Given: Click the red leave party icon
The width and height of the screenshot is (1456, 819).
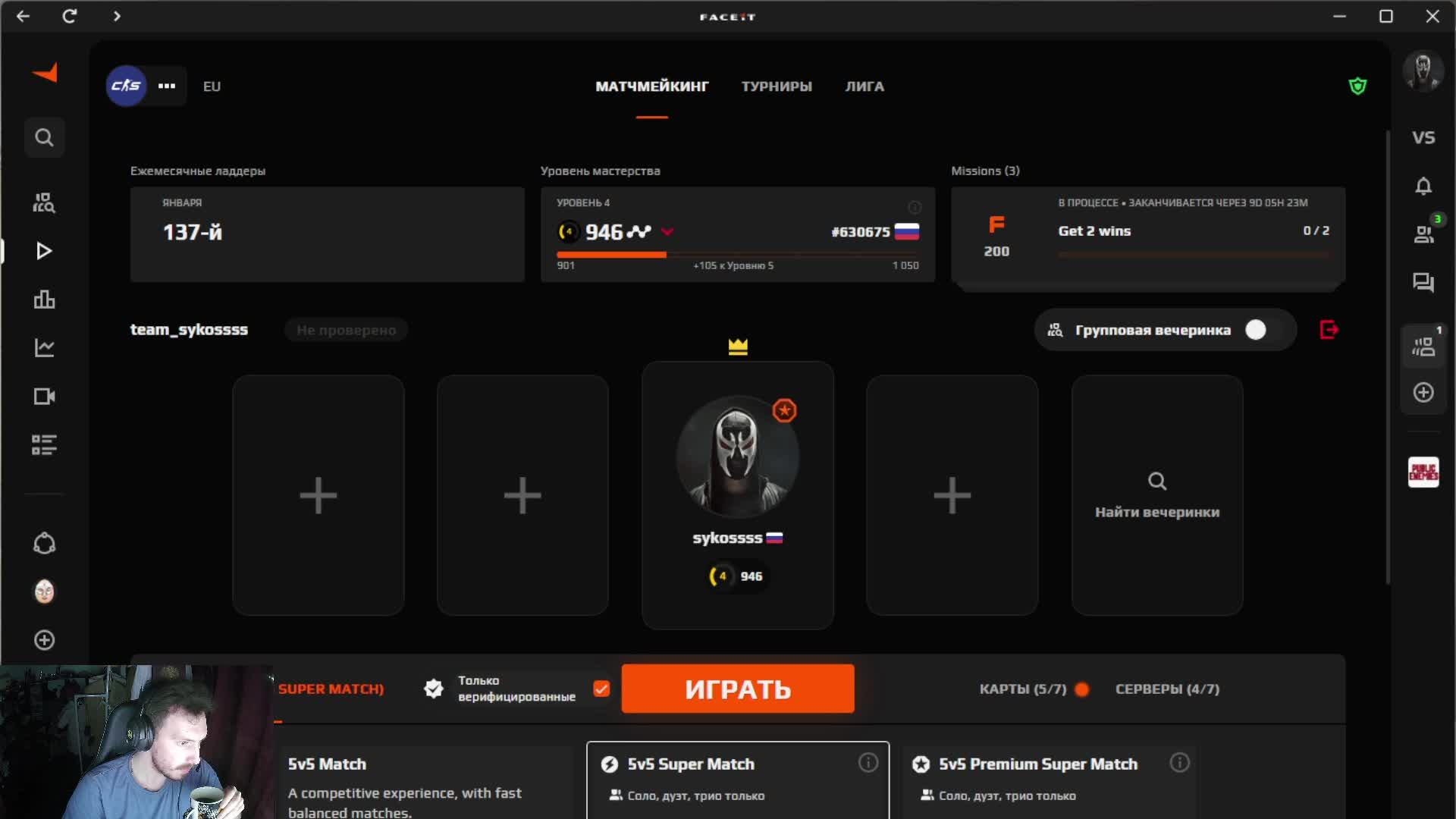Looking at the screenshot, I should (x=1329, y=330).
